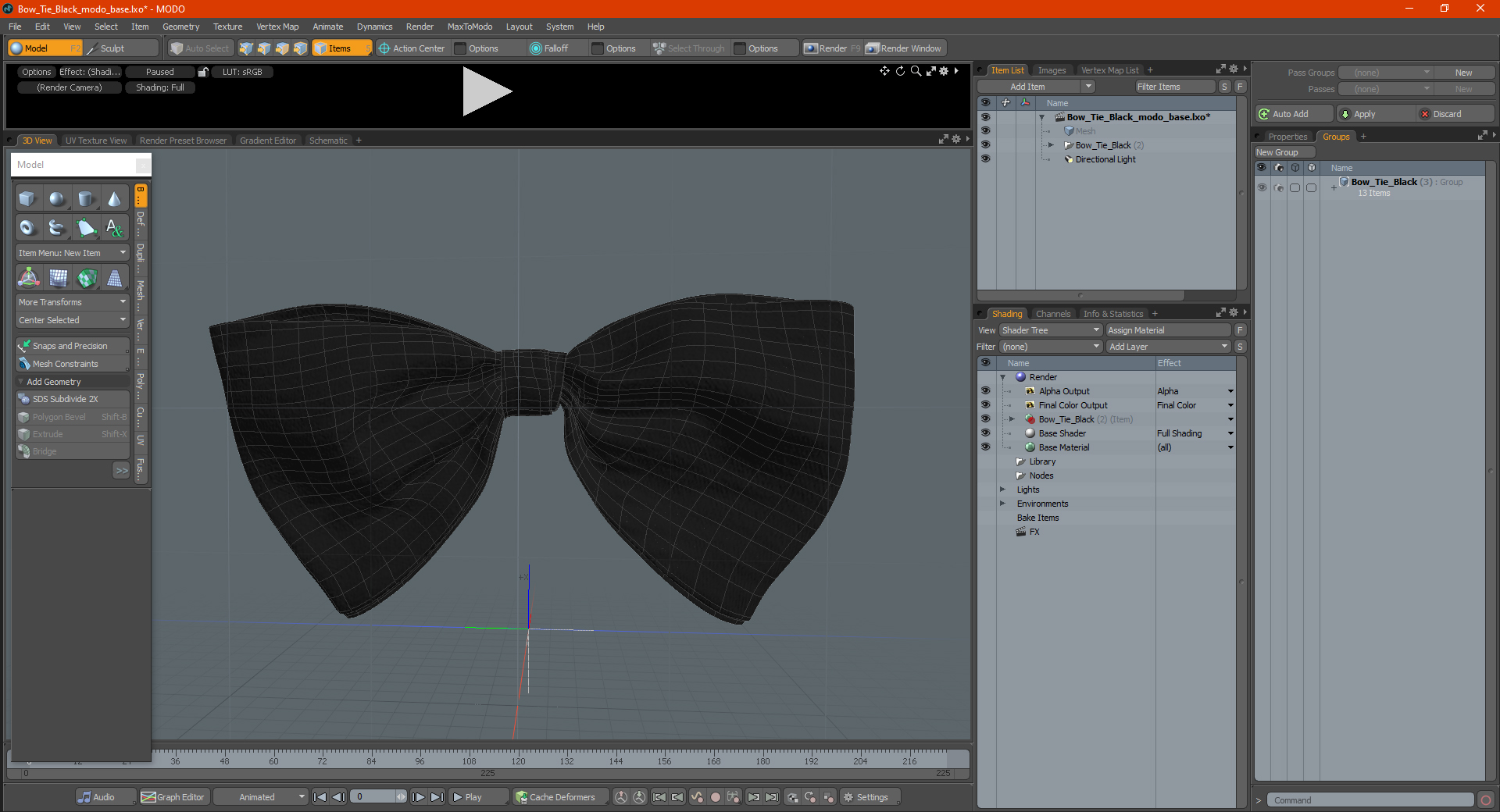Open the Dynamics menu
1500x812 pixels.
[374, 27]
